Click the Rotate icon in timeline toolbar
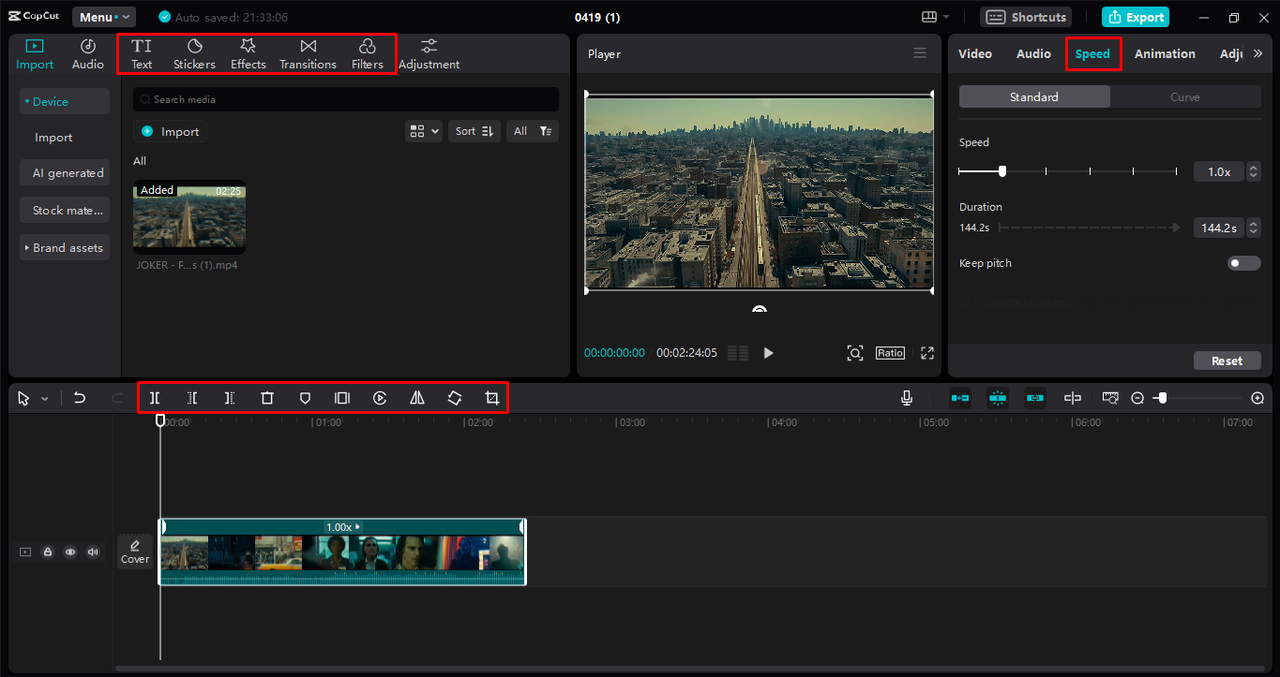This screenshot has width=1280, height=677. [x=454, y=398]
